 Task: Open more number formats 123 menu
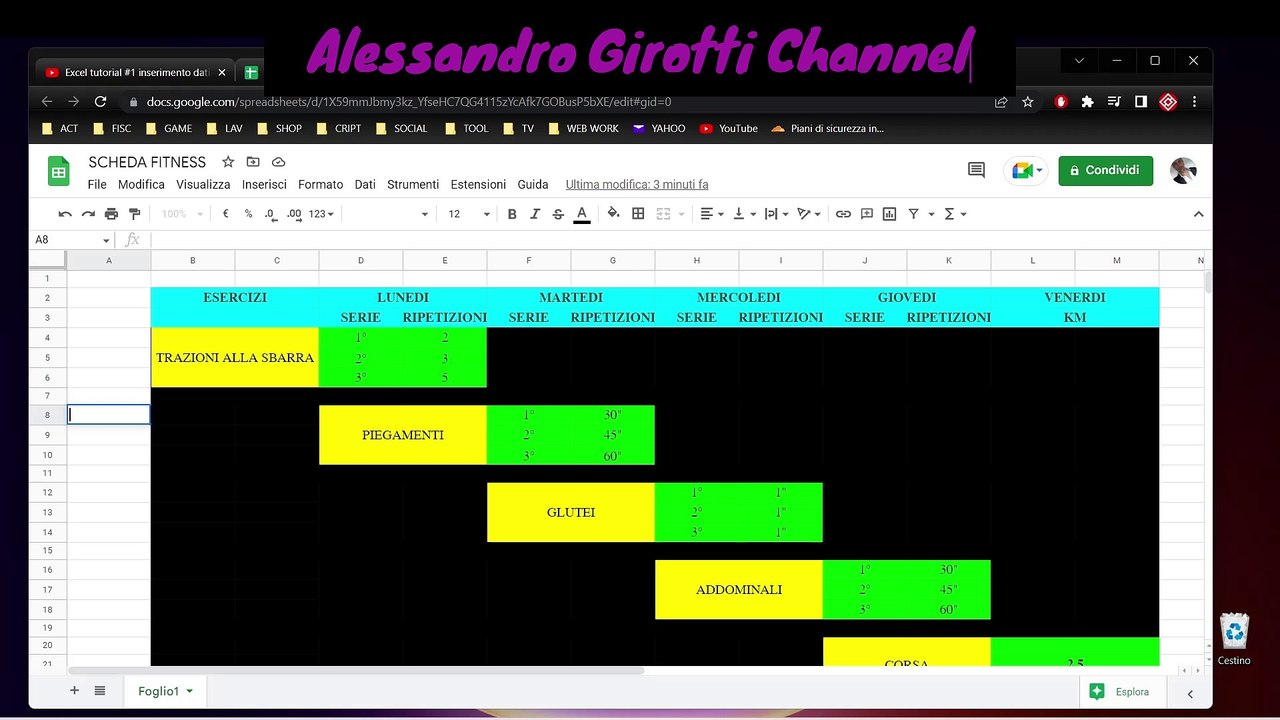322,214
